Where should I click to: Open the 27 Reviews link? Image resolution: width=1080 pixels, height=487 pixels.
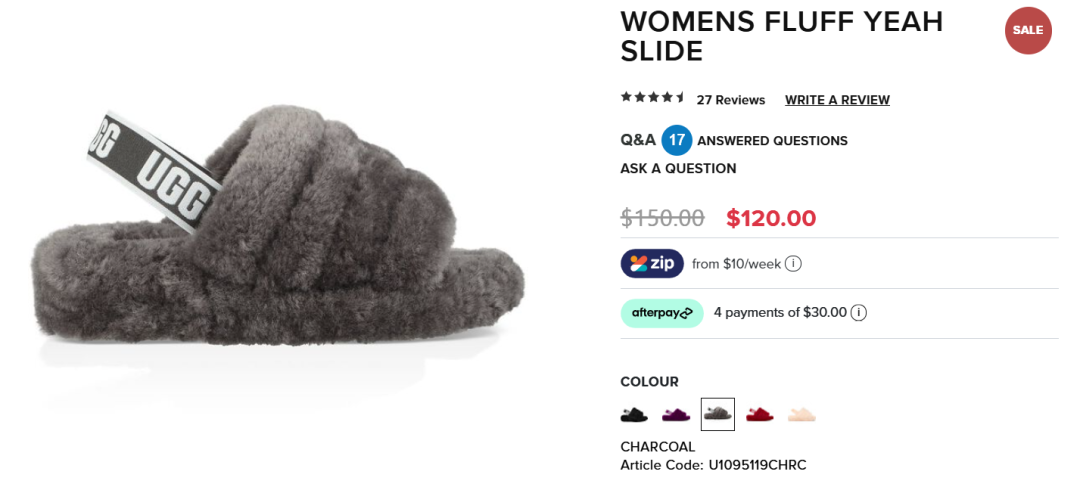pyautogui.click(x=731, y=100)
